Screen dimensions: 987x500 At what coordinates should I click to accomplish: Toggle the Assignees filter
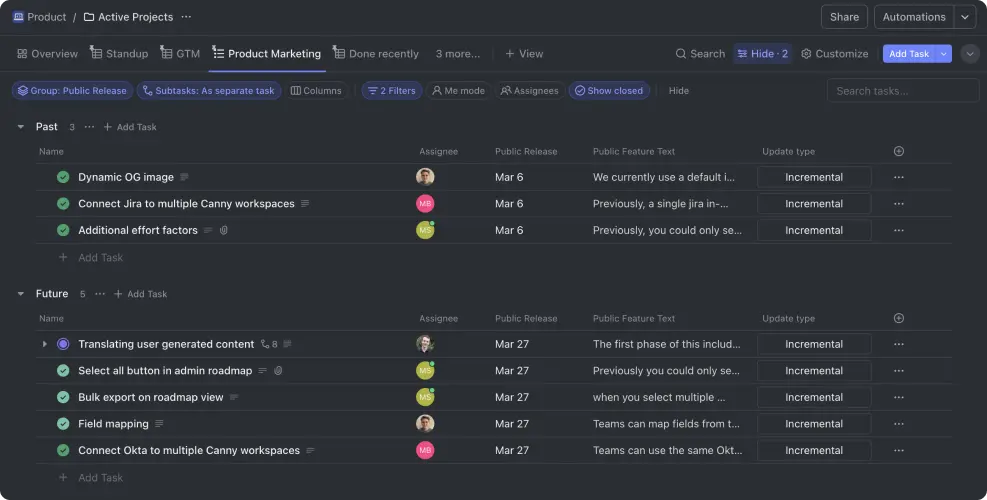point(529,91)
